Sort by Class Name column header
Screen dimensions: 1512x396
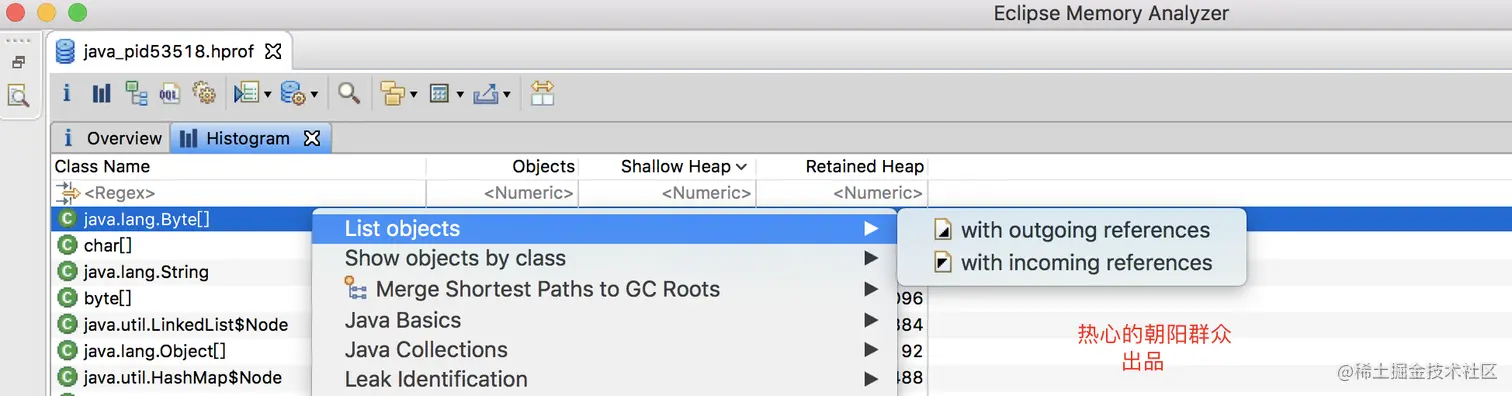pos(239,166)
